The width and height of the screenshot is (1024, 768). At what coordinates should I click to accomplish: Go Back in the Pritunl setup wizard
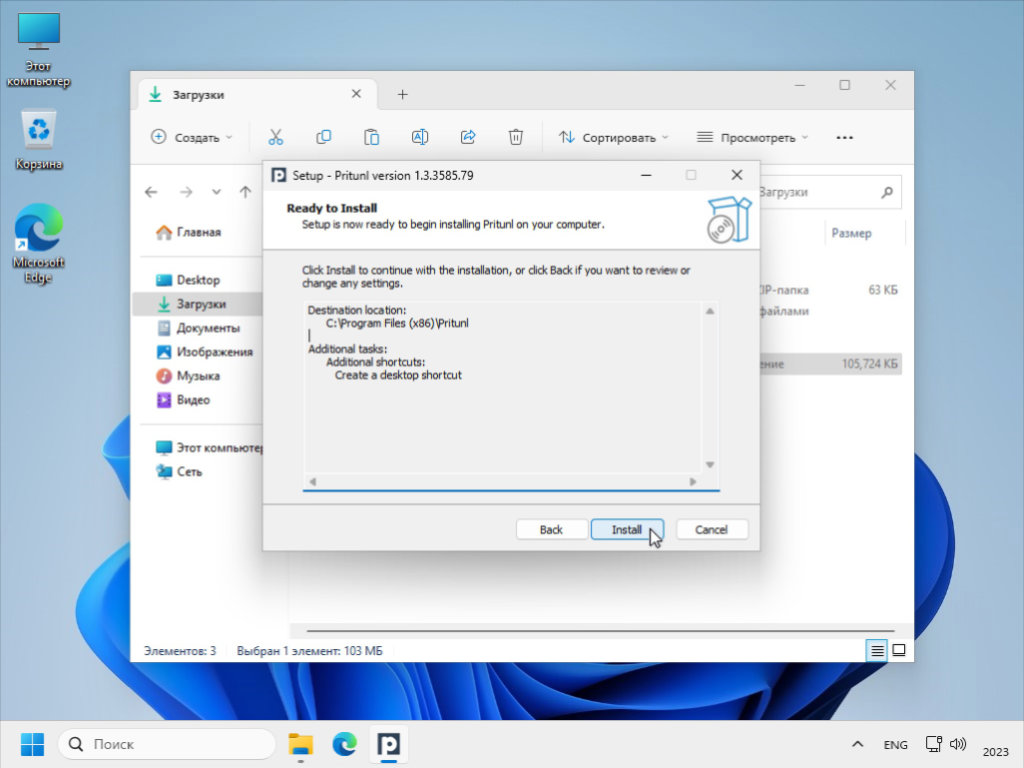[551, 530]
